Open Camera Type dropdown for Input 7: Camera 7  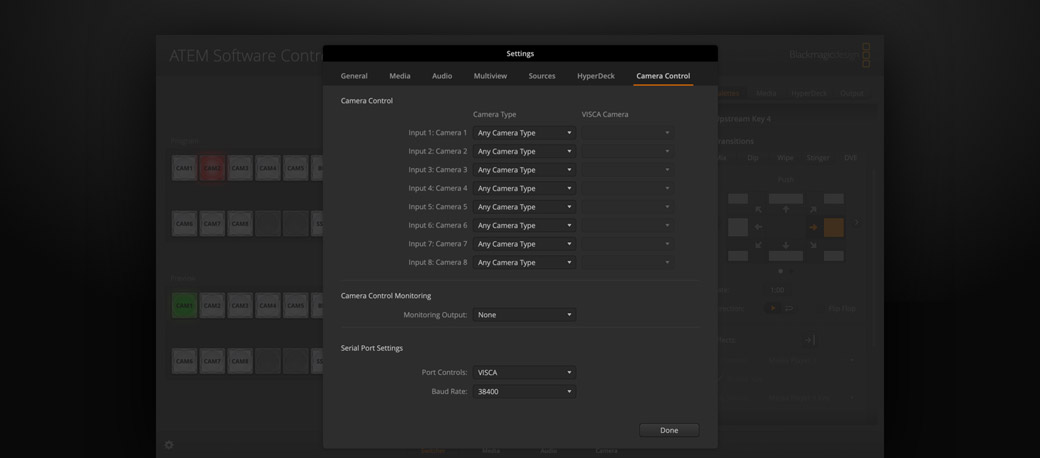pos(524,244)
